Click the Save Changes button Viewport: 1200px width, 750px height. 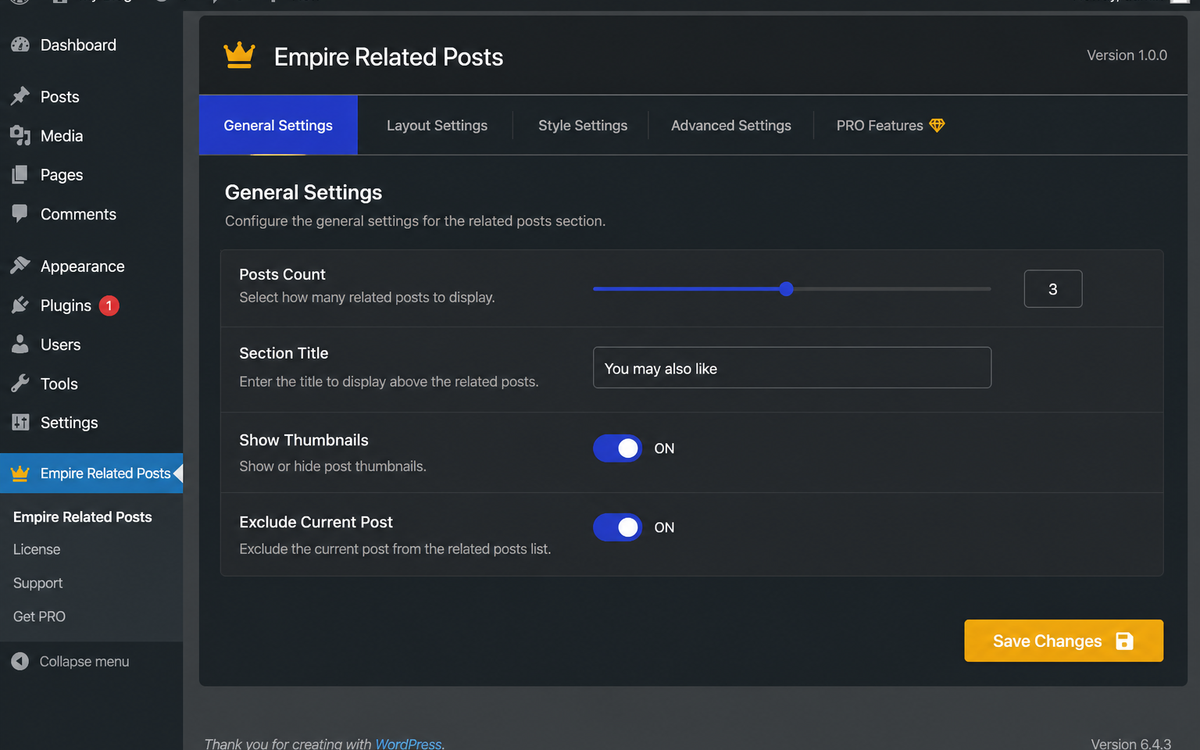pyautogui.click(x=1064, y=641)
